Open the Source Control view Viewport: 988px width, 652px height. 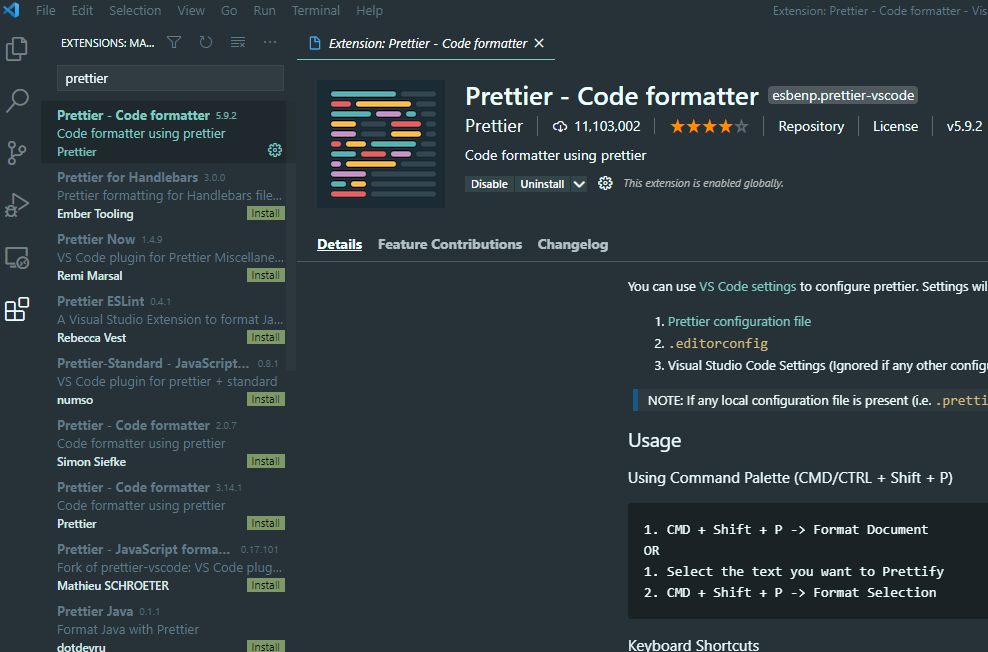(17, 152)
